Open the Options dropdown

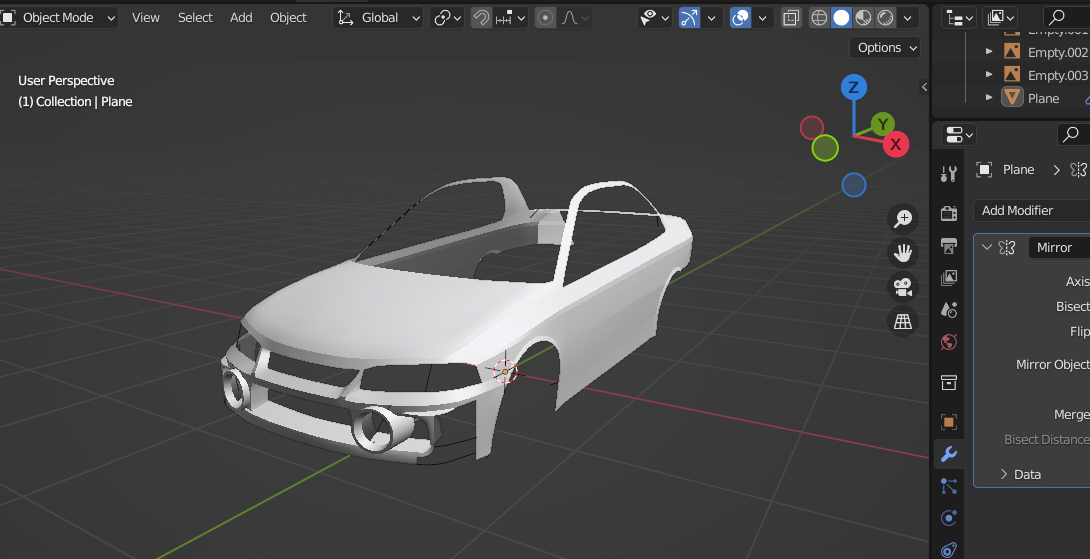click(x=885, y=47)
